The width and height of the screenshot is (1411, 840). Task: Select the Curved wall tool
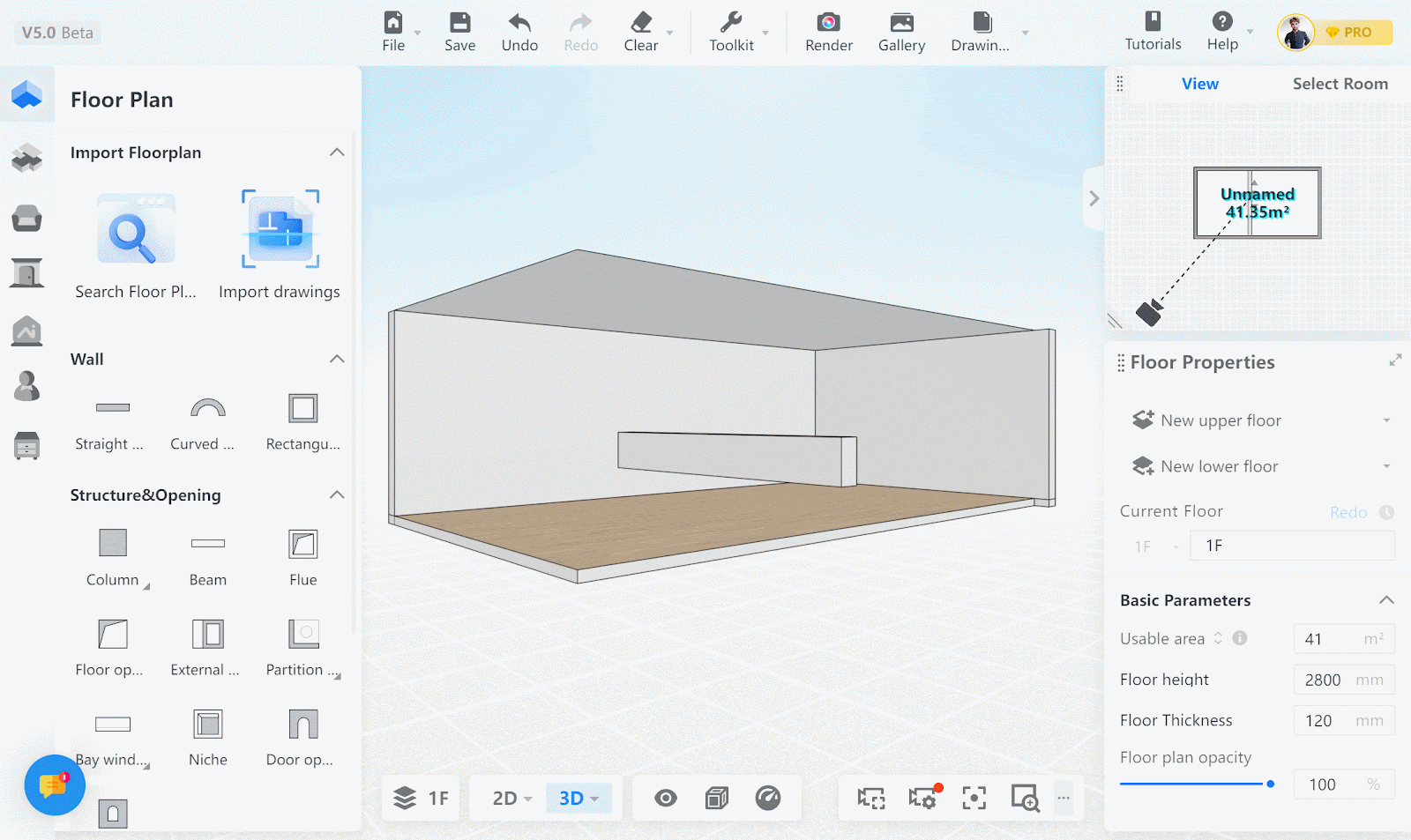pyautogui.click(x=207, y=408)
